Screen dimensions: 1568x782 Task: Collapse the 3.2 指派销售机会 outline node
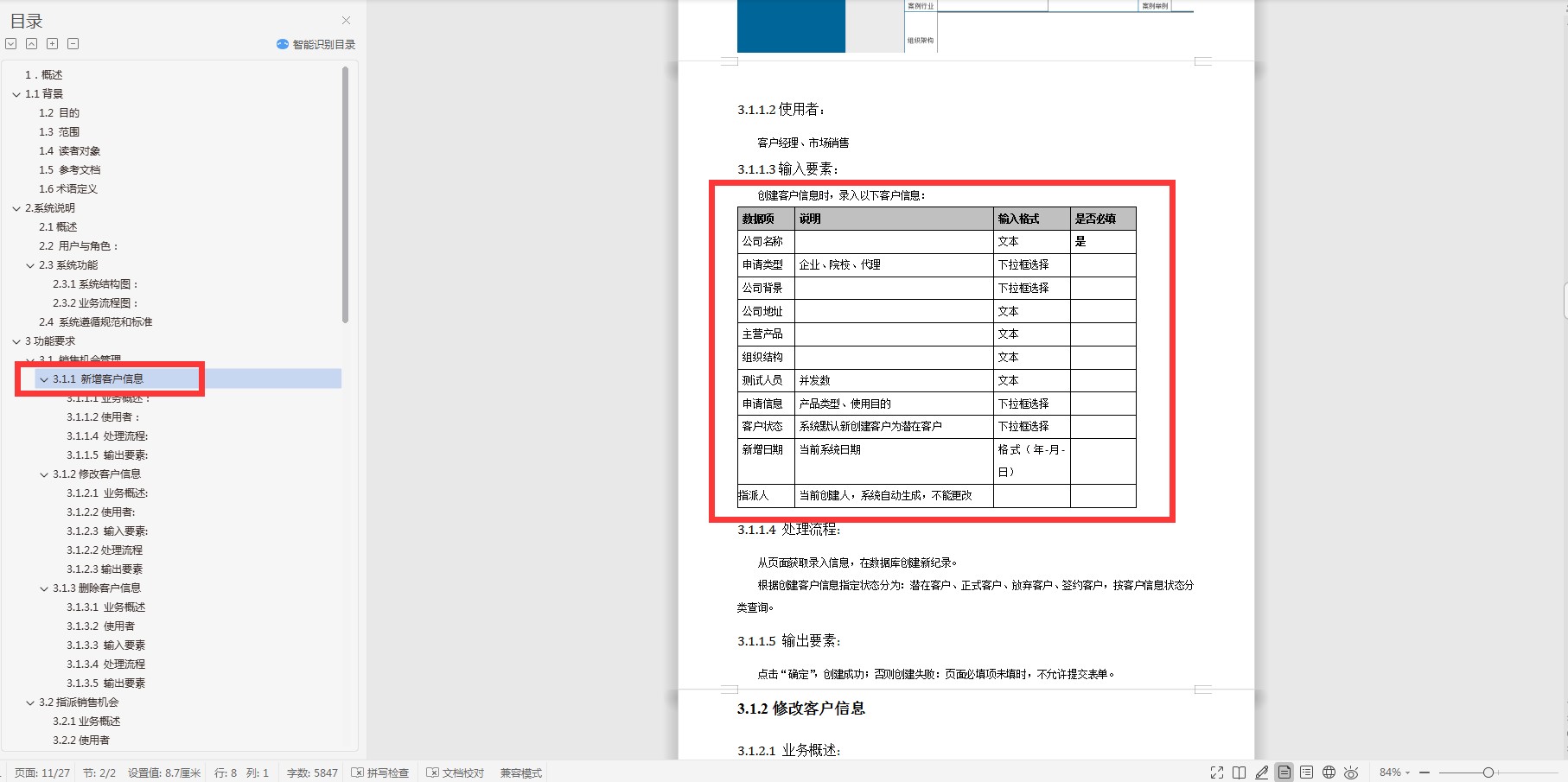(x=30, y=703)
